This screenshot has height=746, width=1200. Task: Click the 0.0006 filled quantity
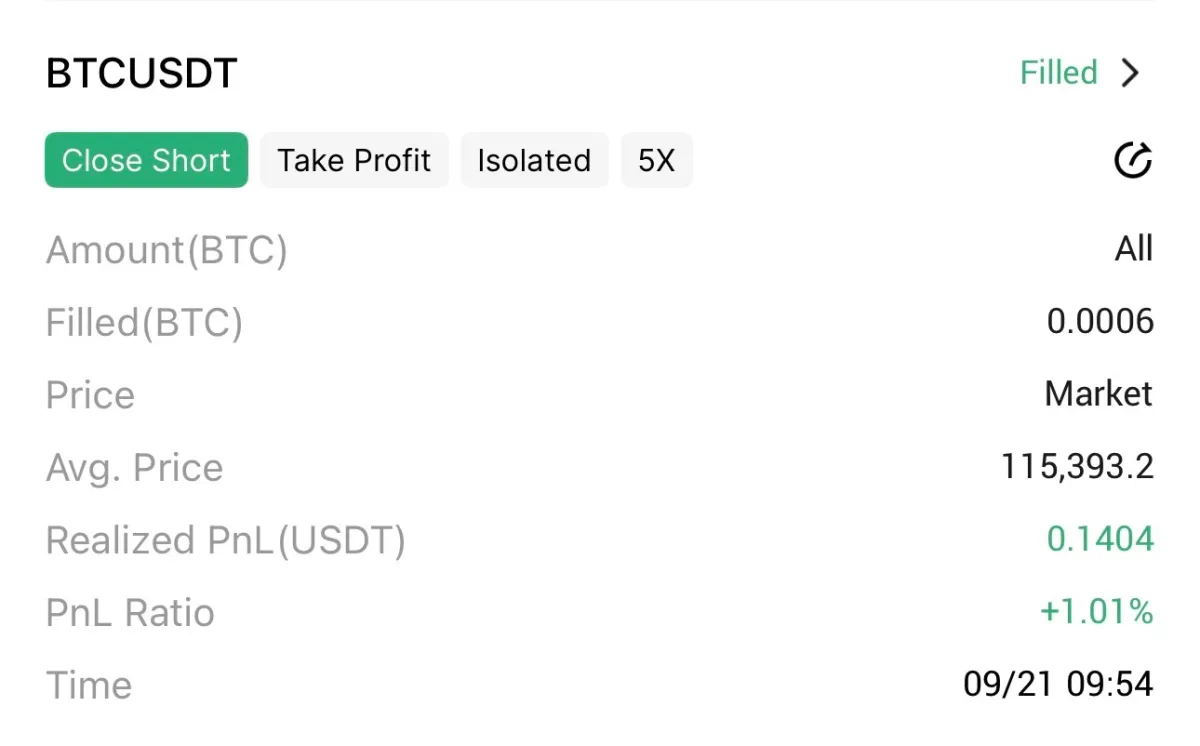(1100, 322)
